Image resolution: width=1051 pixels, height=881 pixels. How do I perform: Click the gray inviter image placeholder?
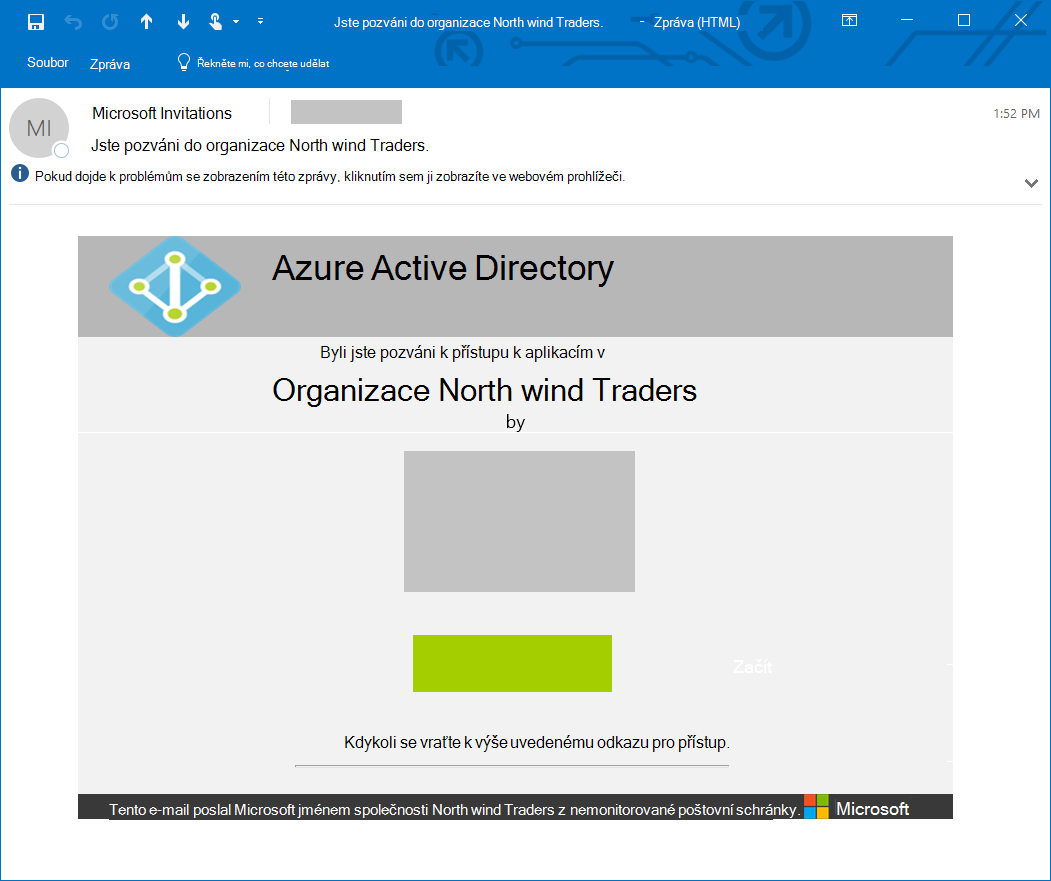[519, 521]
